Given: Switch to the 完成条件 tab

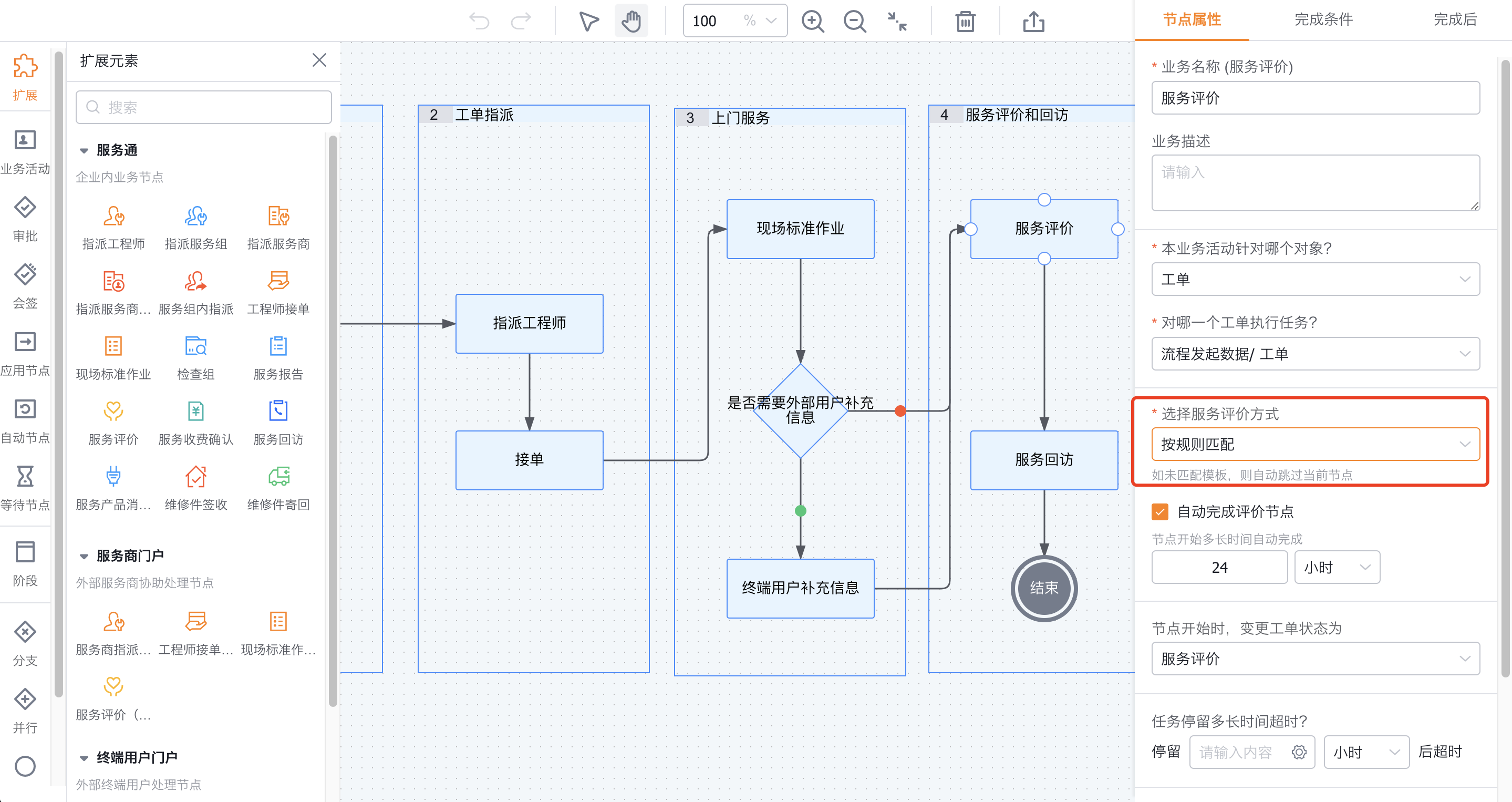Looking at the screenshot, I should (x=1323, y=19).
